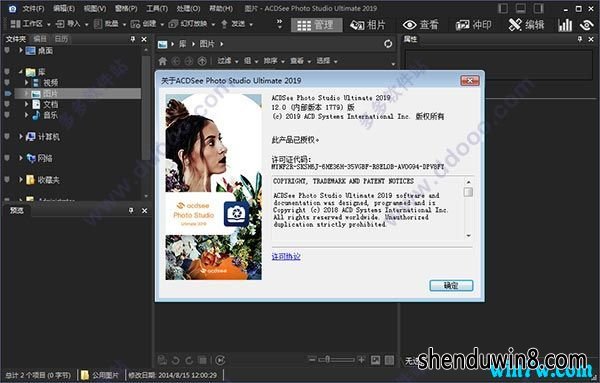Open the 排序 sort dropdown

point(274,61)
